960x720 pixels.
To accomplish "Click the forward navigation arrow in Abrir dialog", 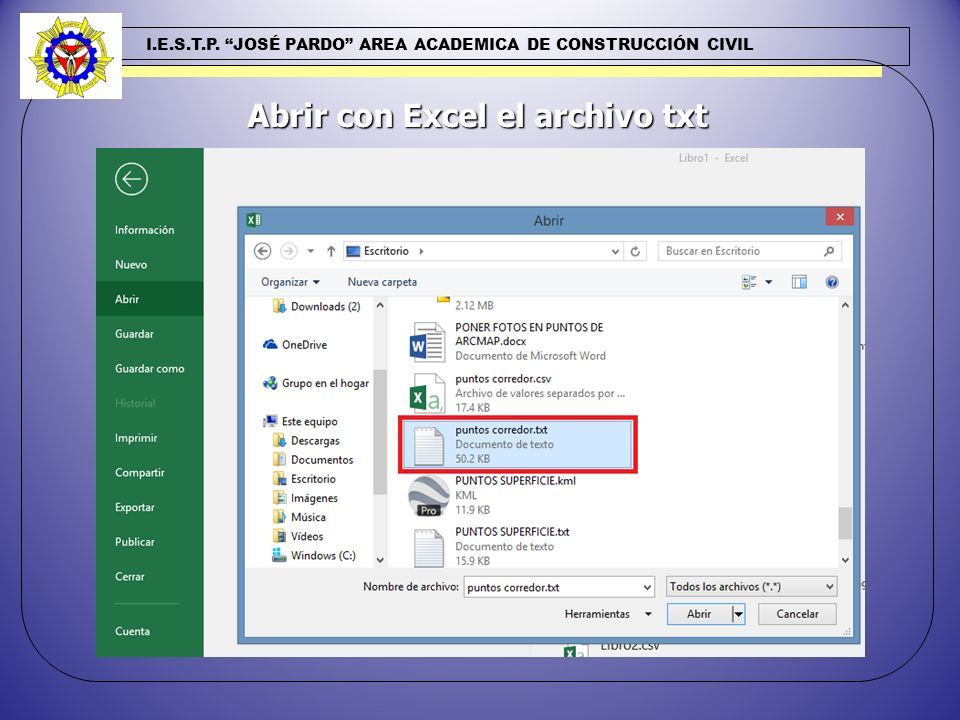I will (288, 251).
